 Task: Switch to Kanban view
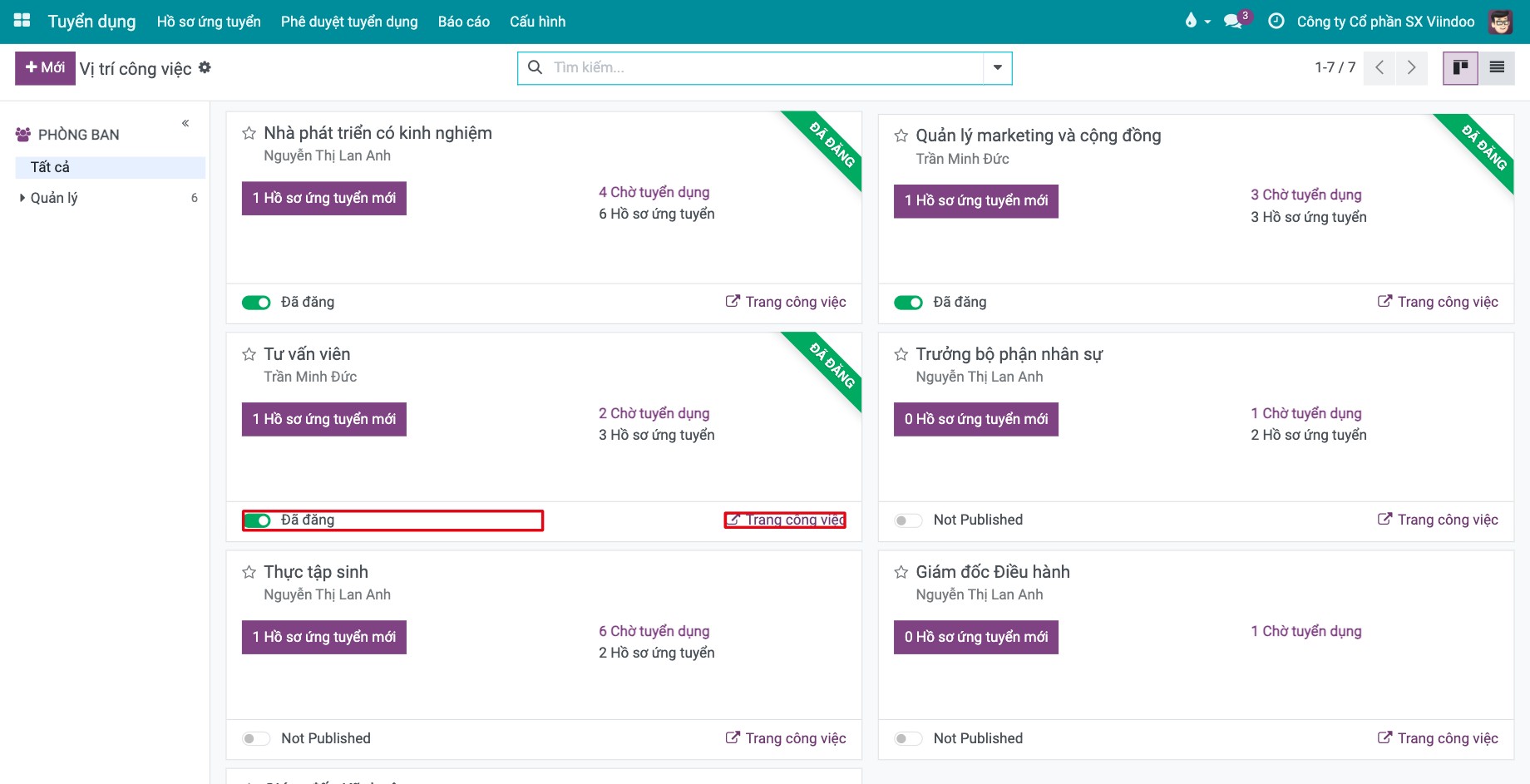[x=1460, y=67]
